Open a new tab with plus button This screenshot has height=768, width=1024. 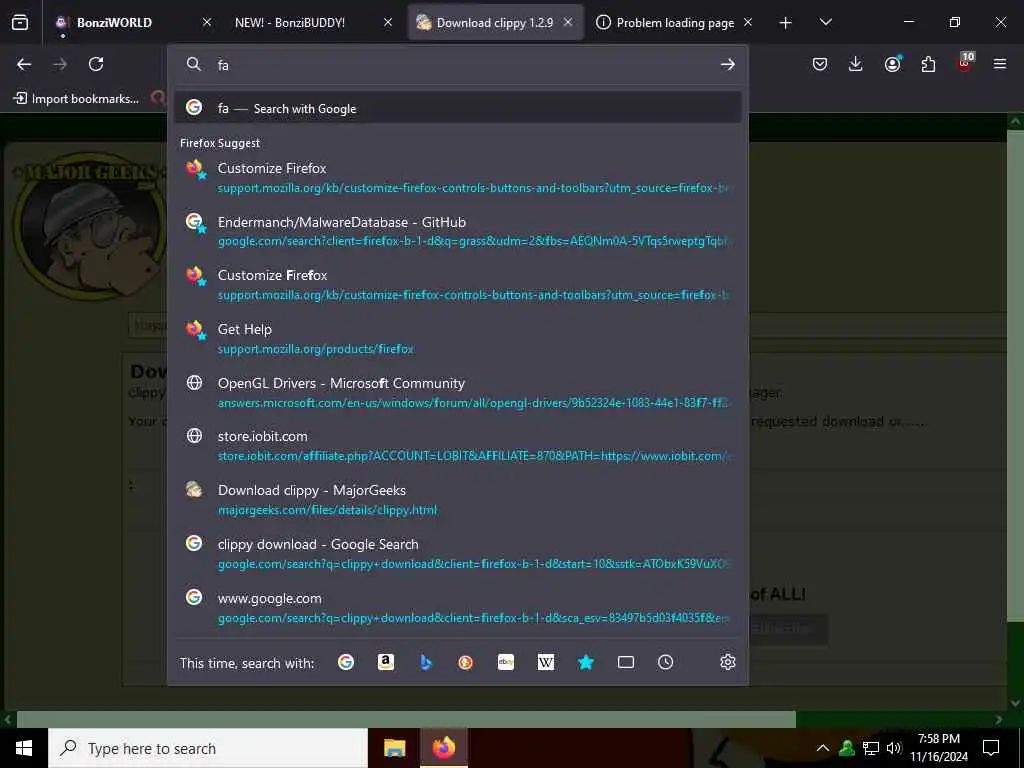click(x=786, y=23)
